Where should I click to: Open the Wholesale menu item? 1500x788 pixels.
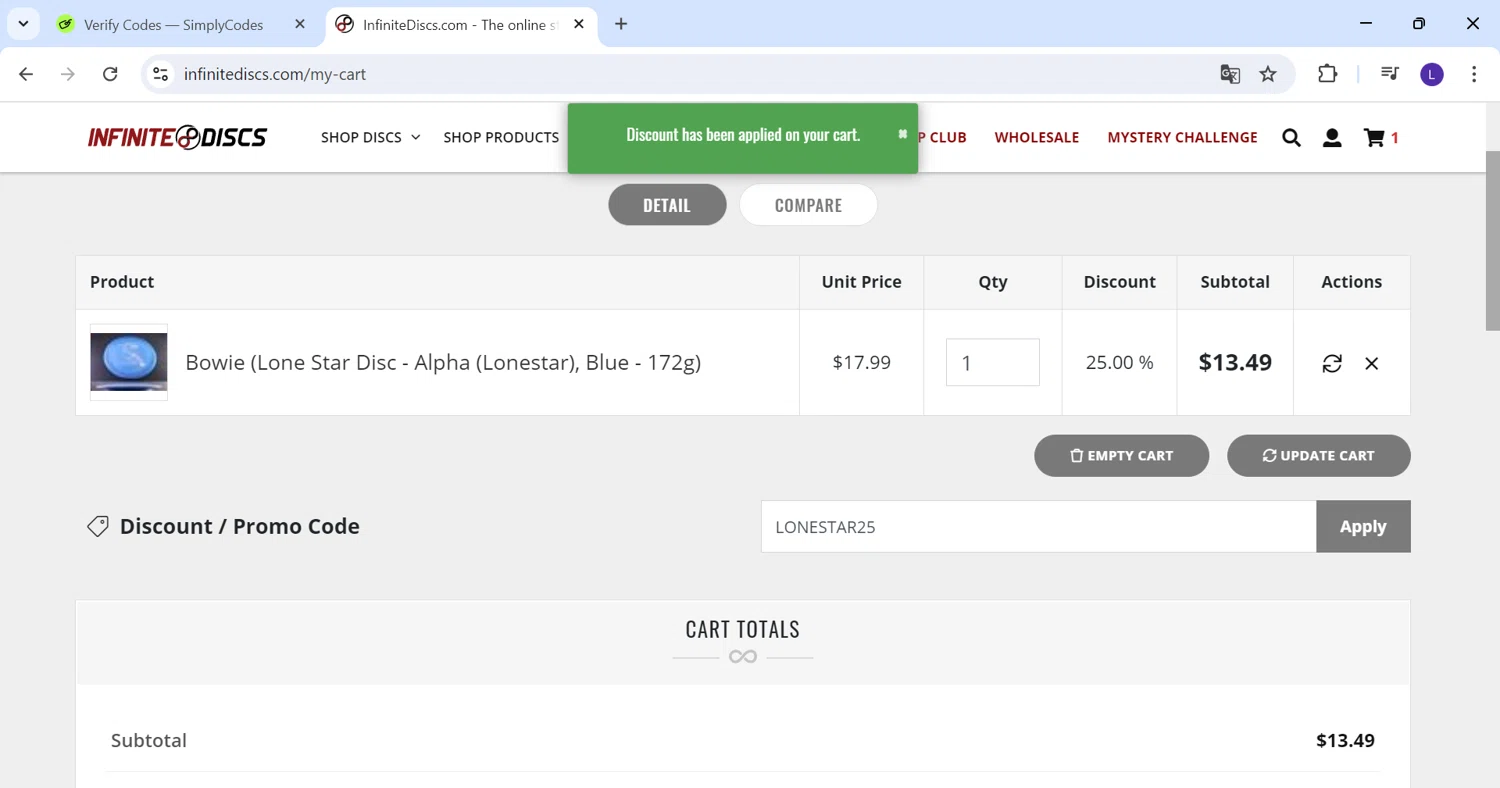1036,137
